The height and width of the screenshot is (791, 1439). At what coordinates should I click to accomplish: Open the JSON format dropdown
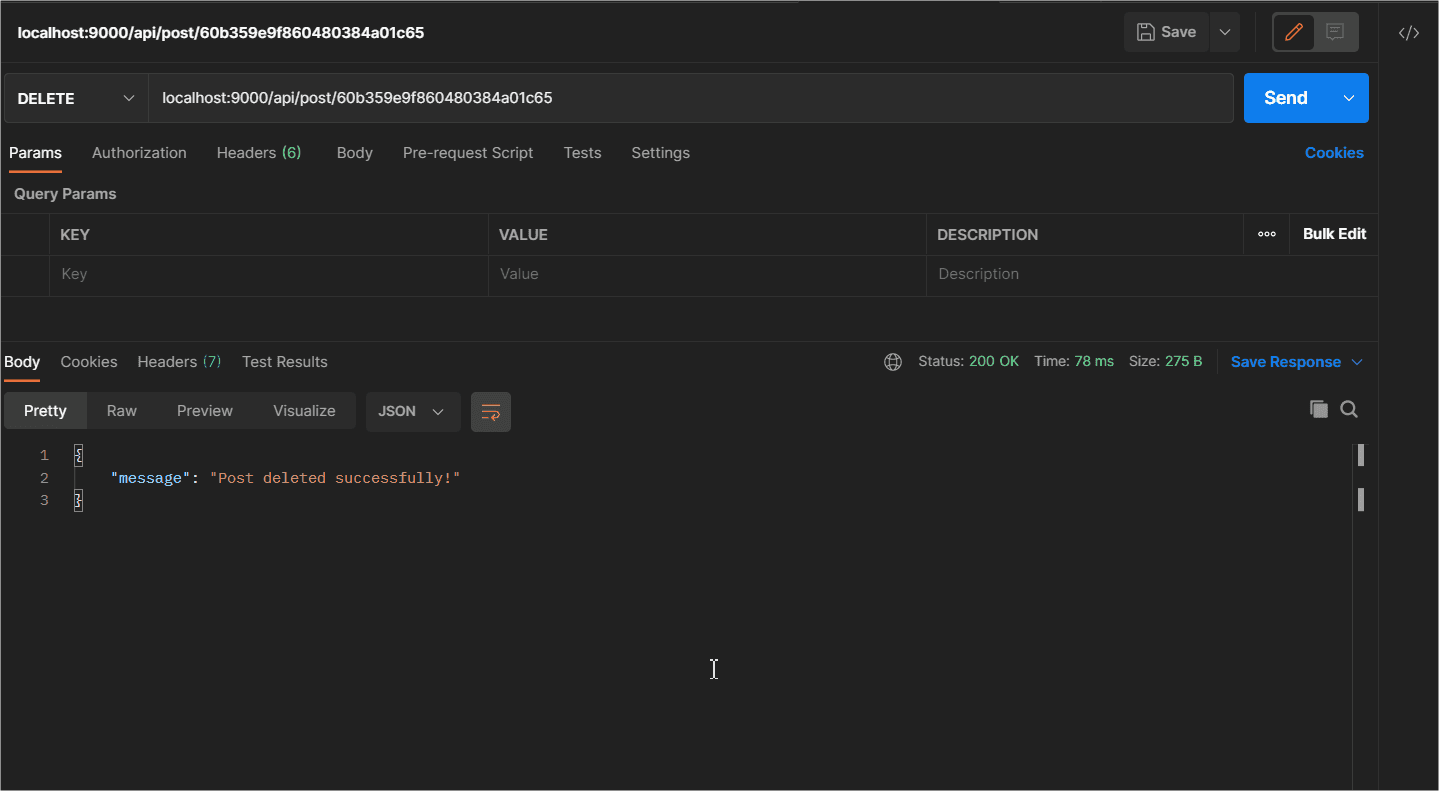point(412,411)
